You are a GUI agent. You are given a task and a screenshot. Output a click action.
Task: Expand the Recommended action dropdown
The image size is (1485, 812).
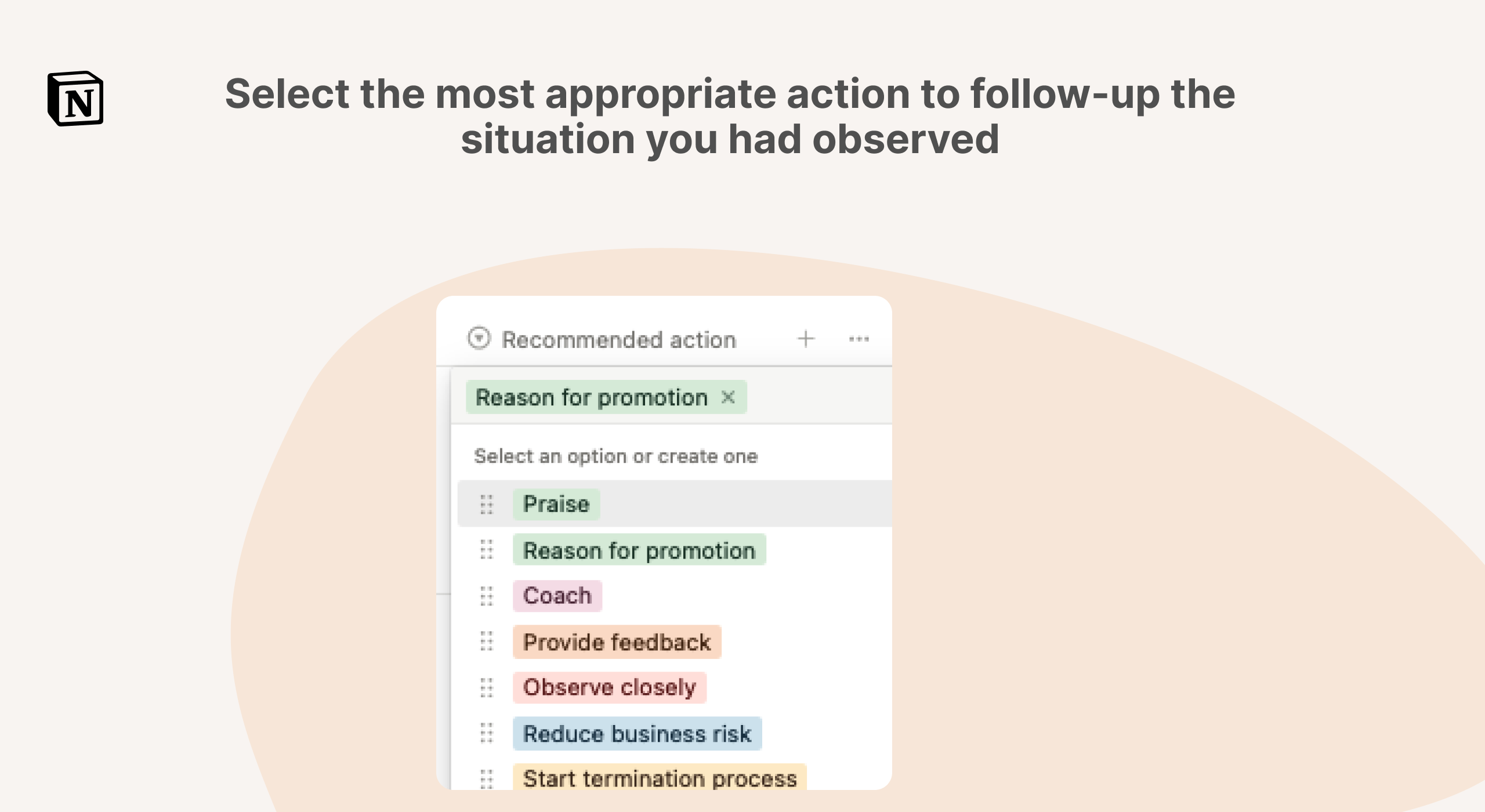pos(479,339)
